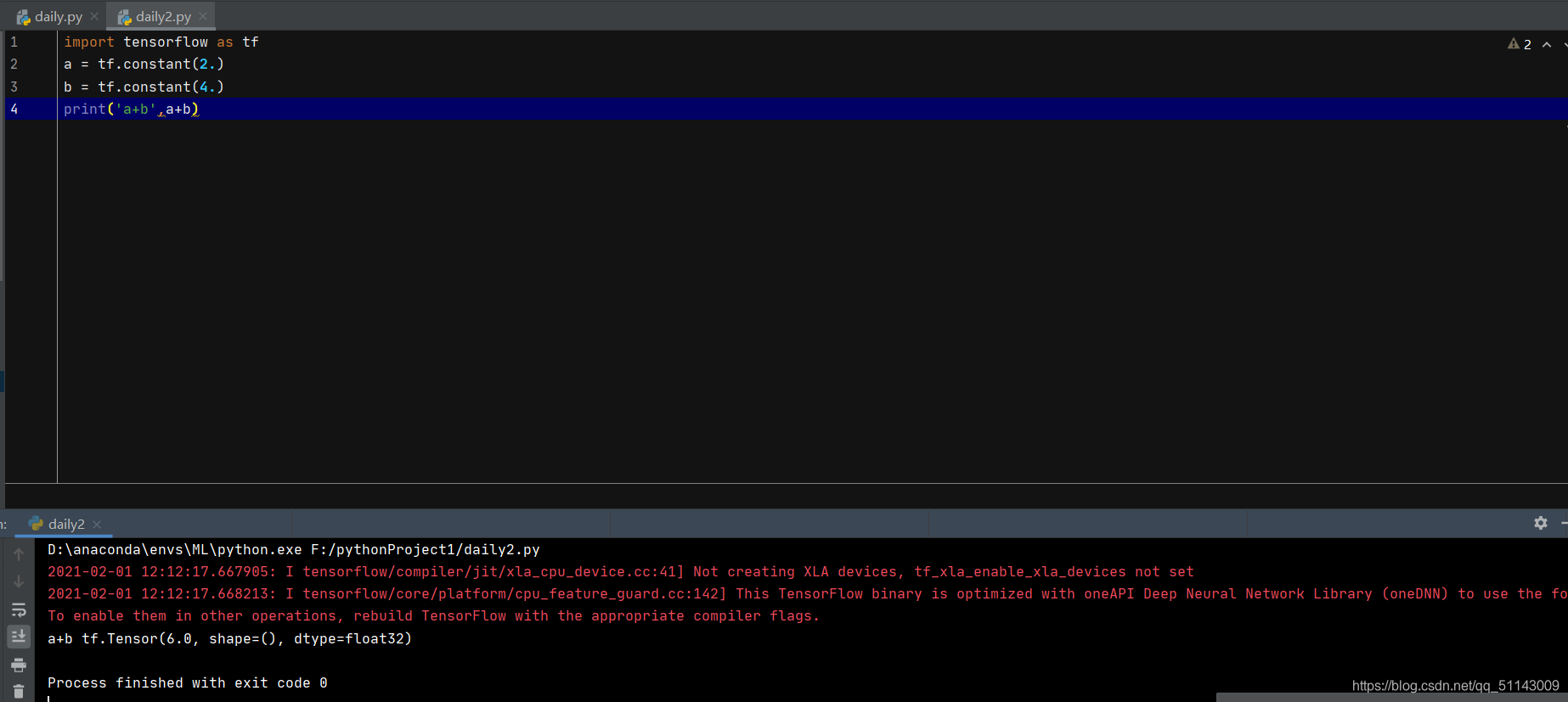Screen dimensions: 1568x702
Task: Open the warnings indicator showing 2 problems
Action: (1520, 44)
